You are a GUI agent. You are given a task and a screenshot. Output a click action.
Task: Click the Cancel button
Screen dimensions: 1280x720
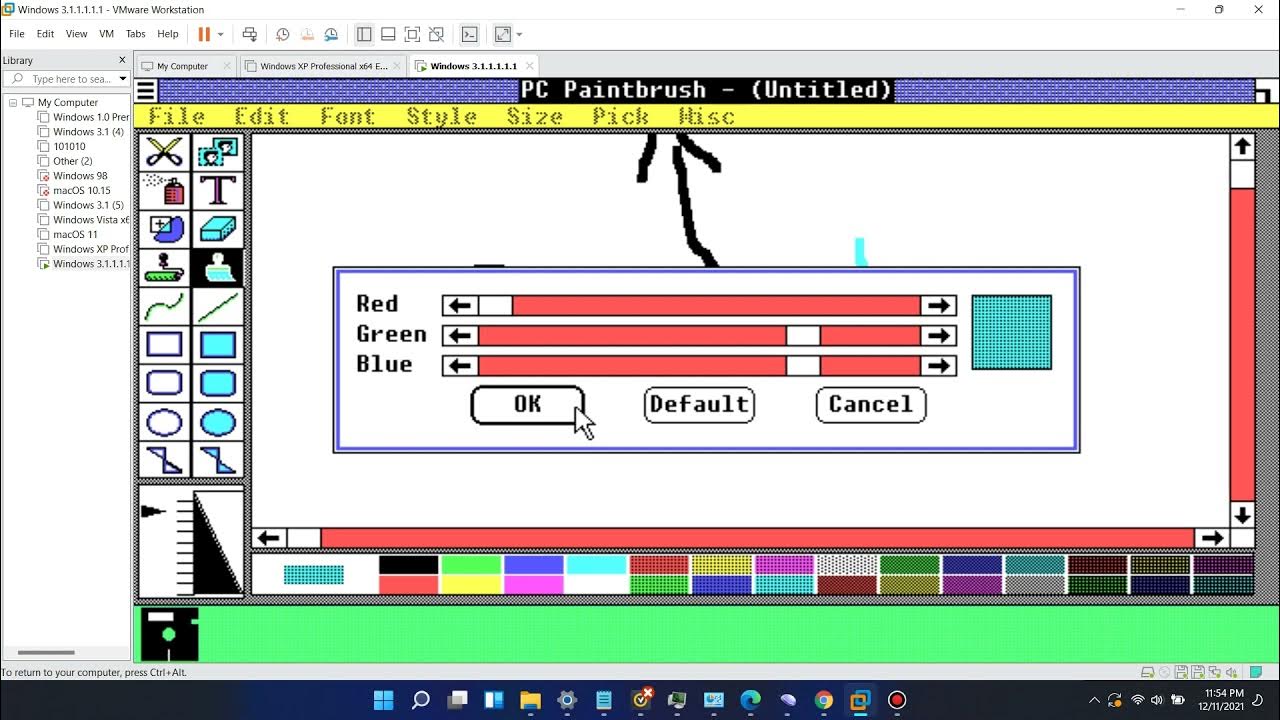(871, 405)
